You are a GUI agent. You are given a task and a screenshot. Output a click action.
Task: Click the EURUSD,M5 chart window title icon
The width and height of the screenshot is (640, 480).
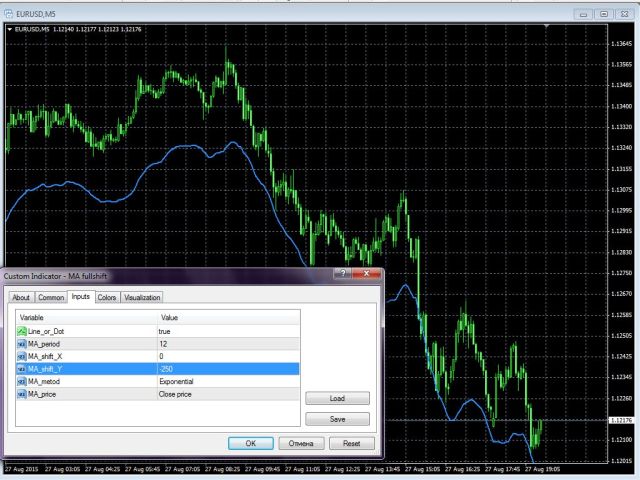click(x=8, y=13)
